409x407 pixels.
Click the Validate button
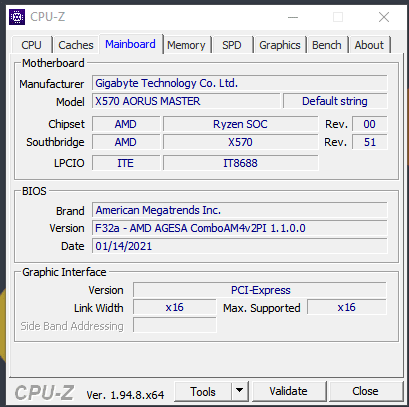[289, 391]
